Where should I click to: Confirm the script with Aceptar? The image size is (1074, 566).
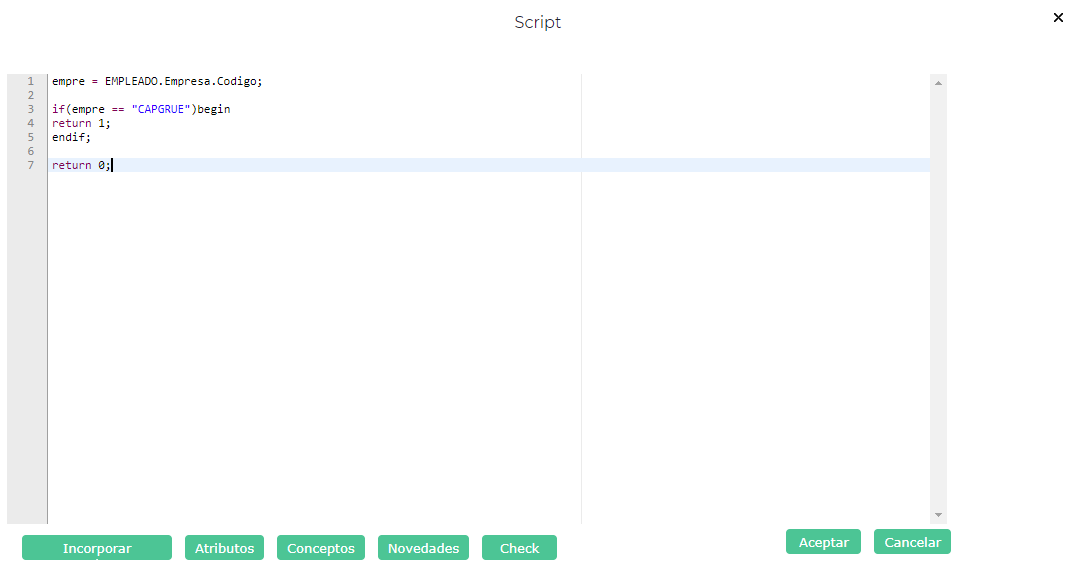[x=823, y=541]
